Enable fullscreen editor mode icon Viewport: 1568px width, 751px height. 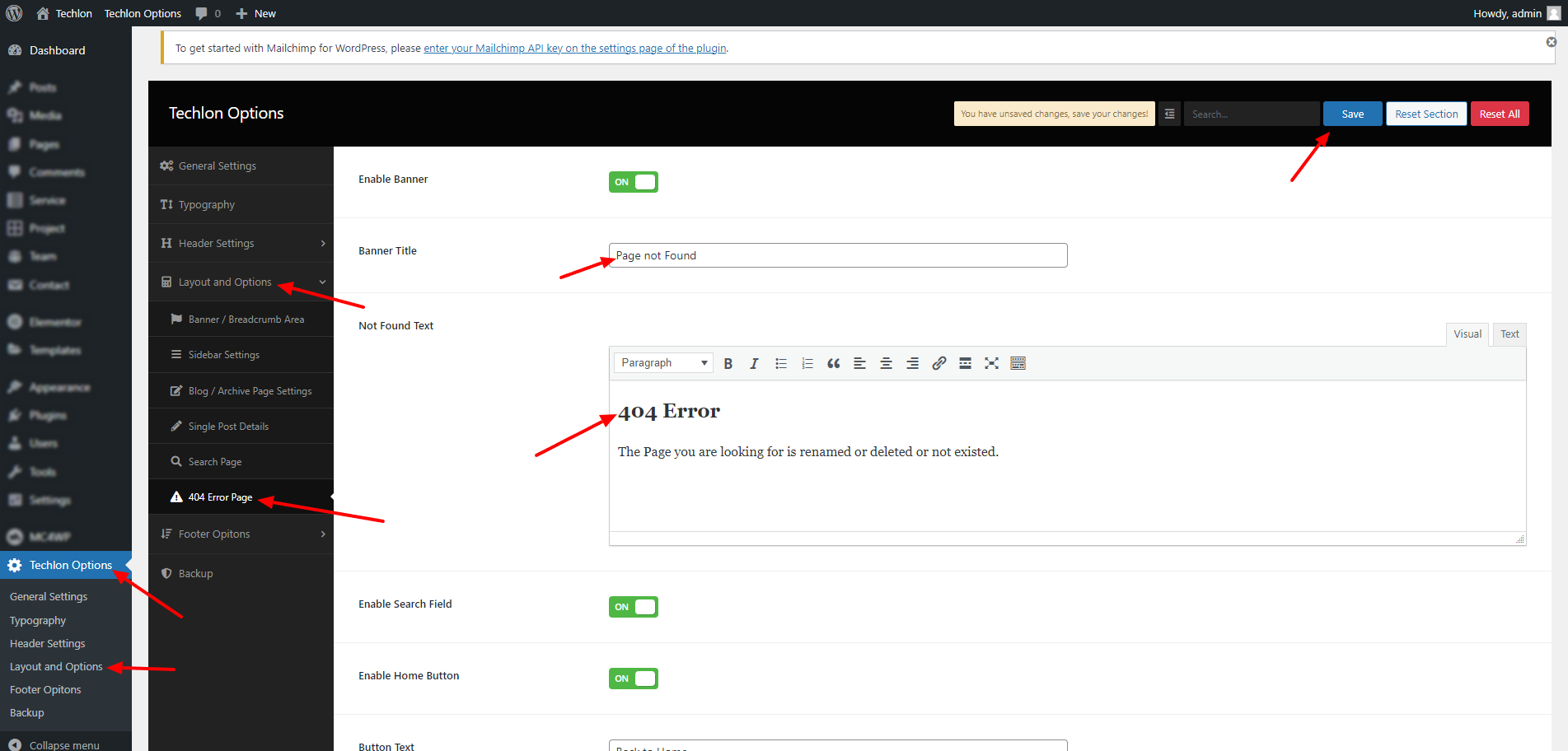pos(991,363)
